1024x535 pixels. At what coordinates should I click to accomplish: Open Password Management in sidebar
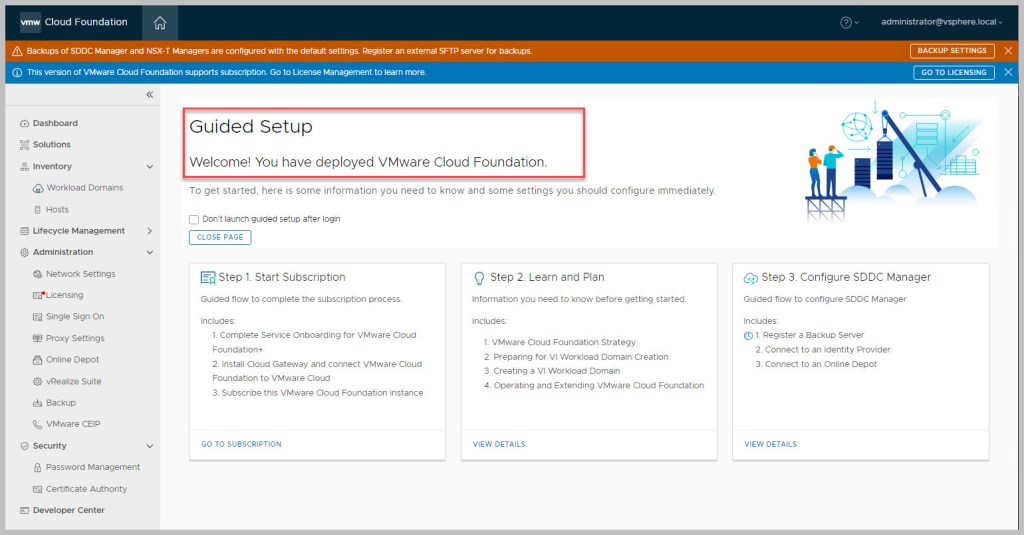(x=92, y=467)
